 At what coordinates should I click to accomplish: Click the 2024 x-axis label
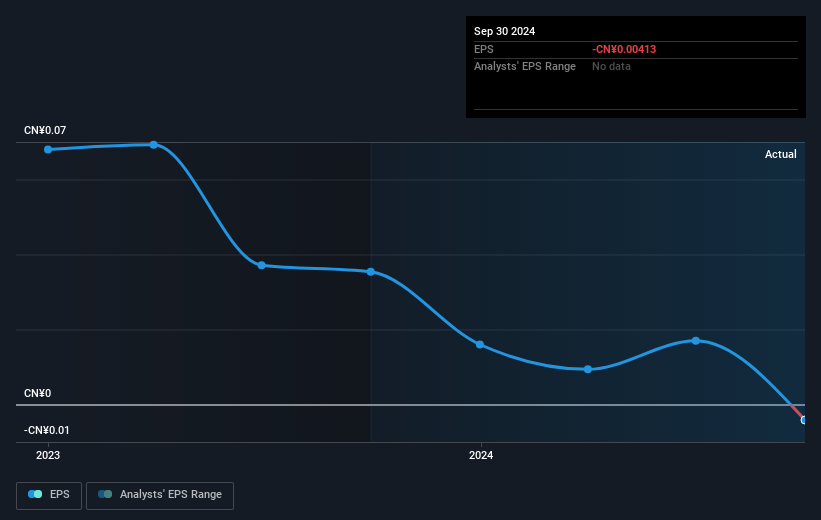click(x=481, y=455)
